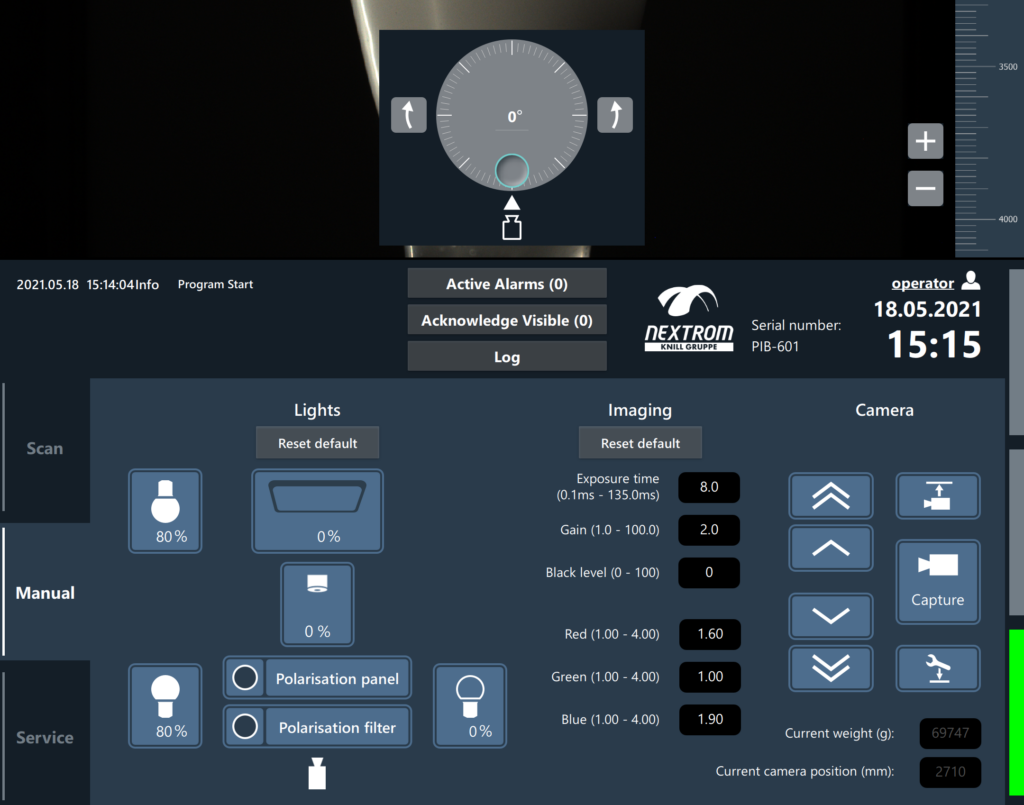The height and width of the screenshot is (805, 1024).
Task: Rotate preform clockwise with right arrow
Action: (x=615, y=115)
